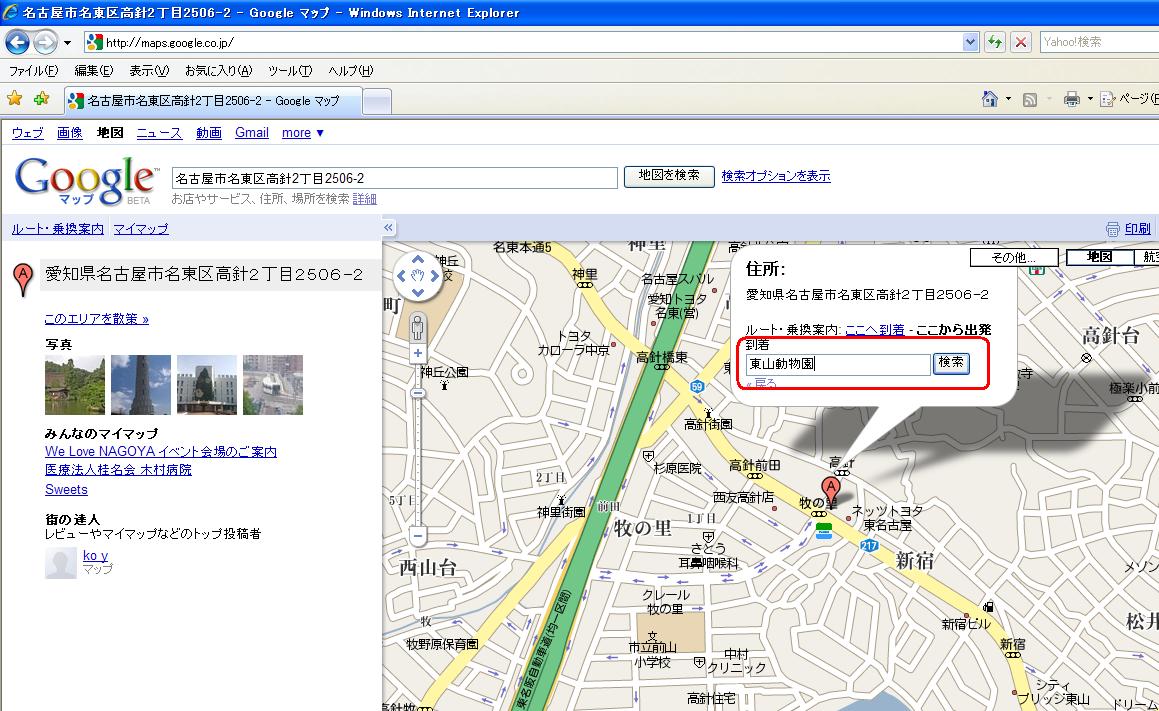This screenshot has height=711, width=1159.
Task: Click the Street View pegman icon
Action: [x=418, y=326]
